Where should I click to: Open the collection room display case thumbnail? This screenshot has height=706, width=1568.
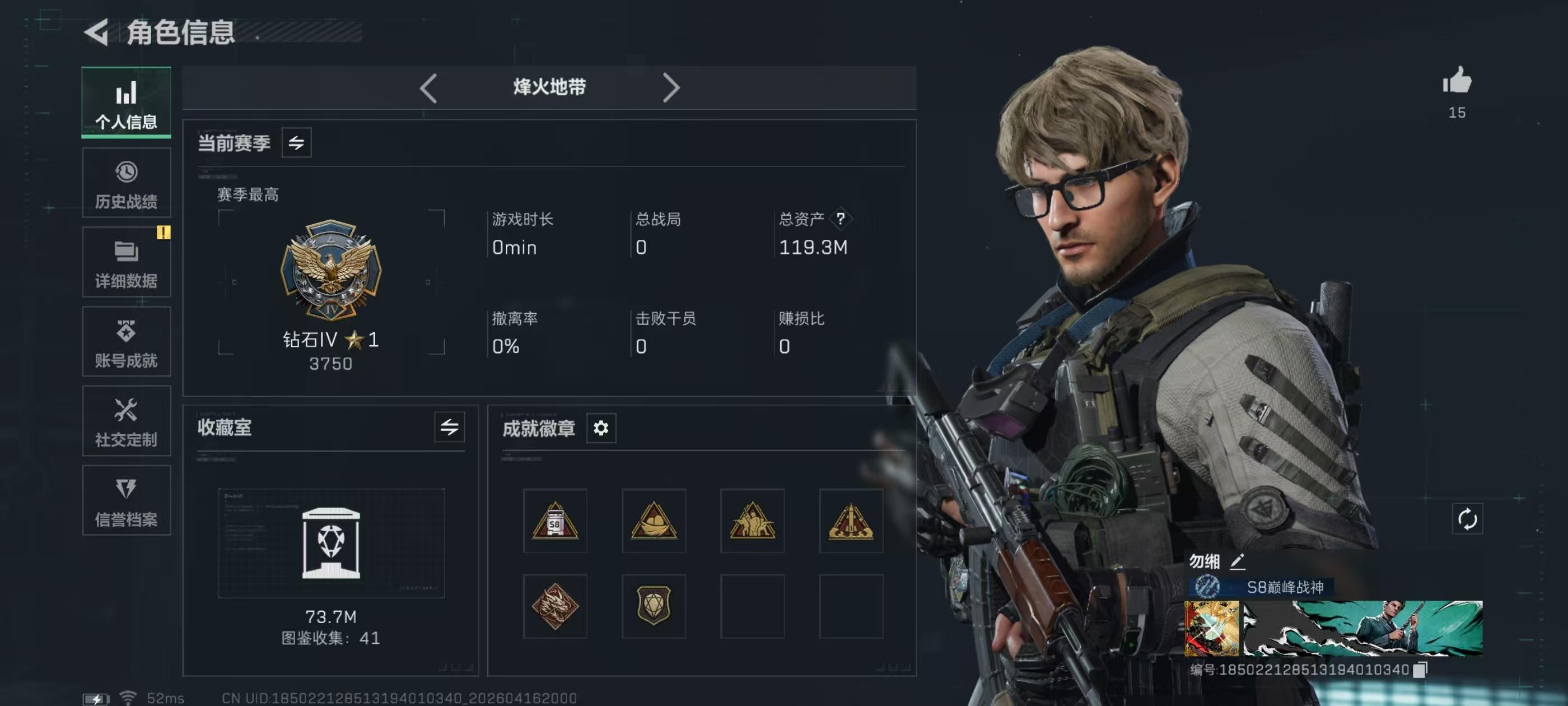pyautogui.click(x=331, y=543)
